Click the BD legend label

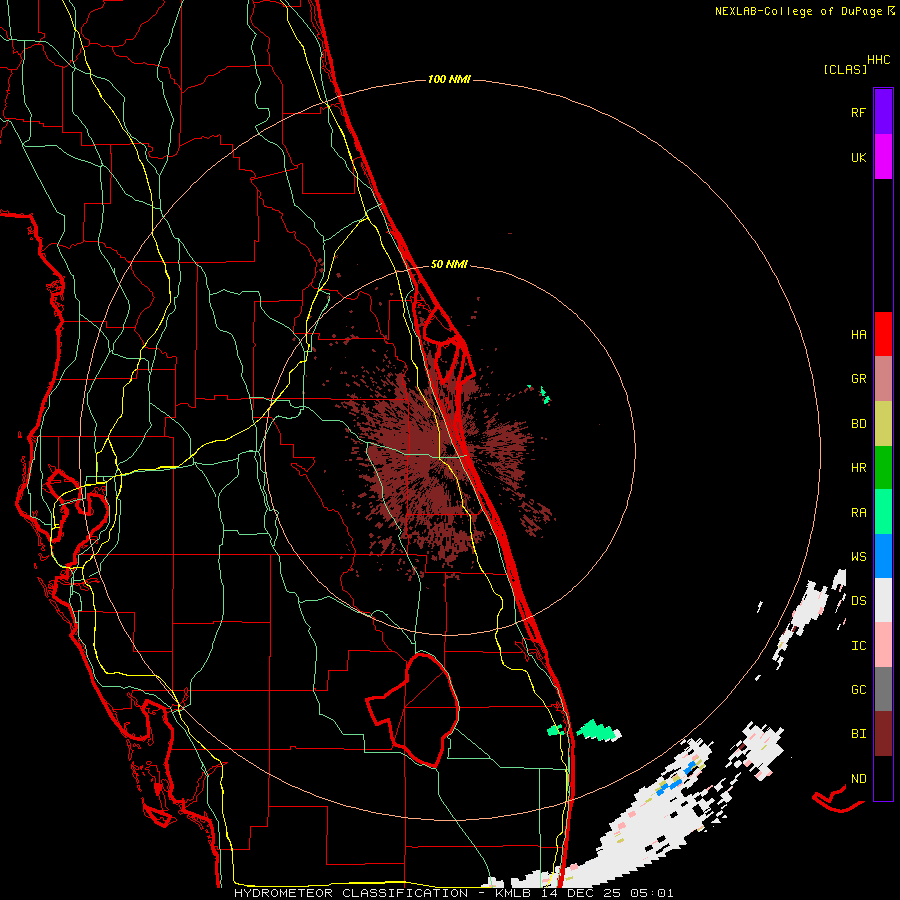pyautogui.click(x=858, y=424)
